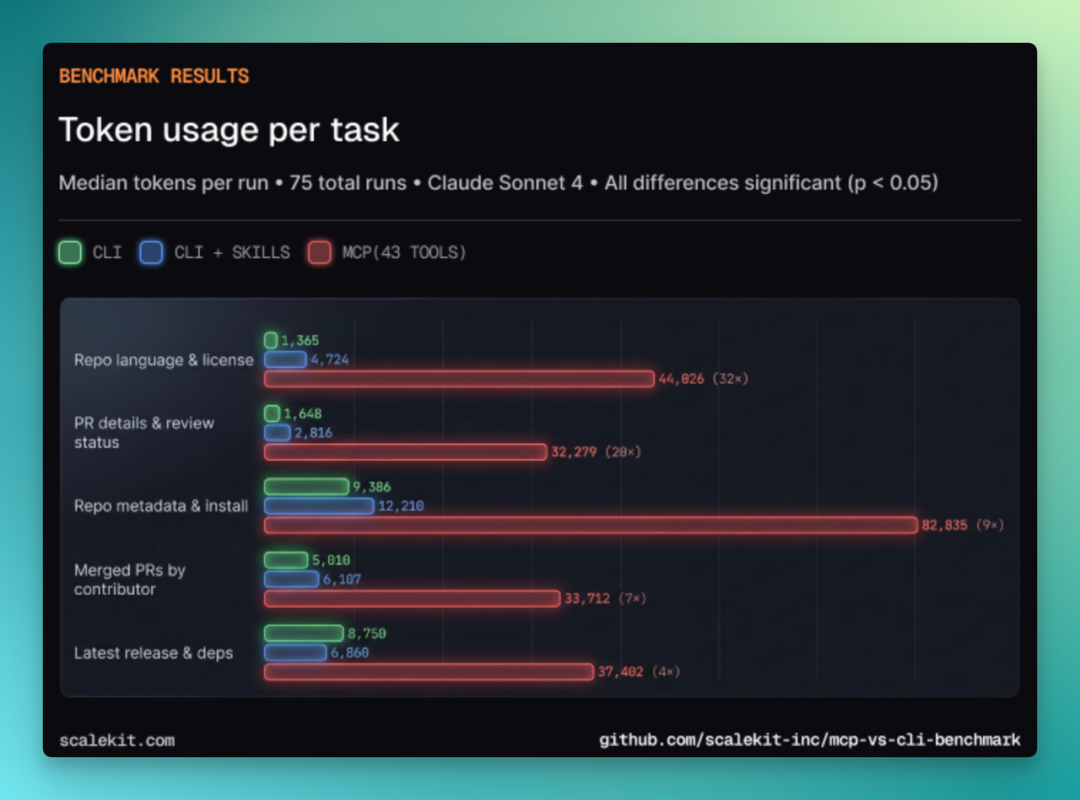The height and width of the screenshot is (800, 1080).
Task: Click the green bar valued 9,386
Action: click(x=307, y=486)
